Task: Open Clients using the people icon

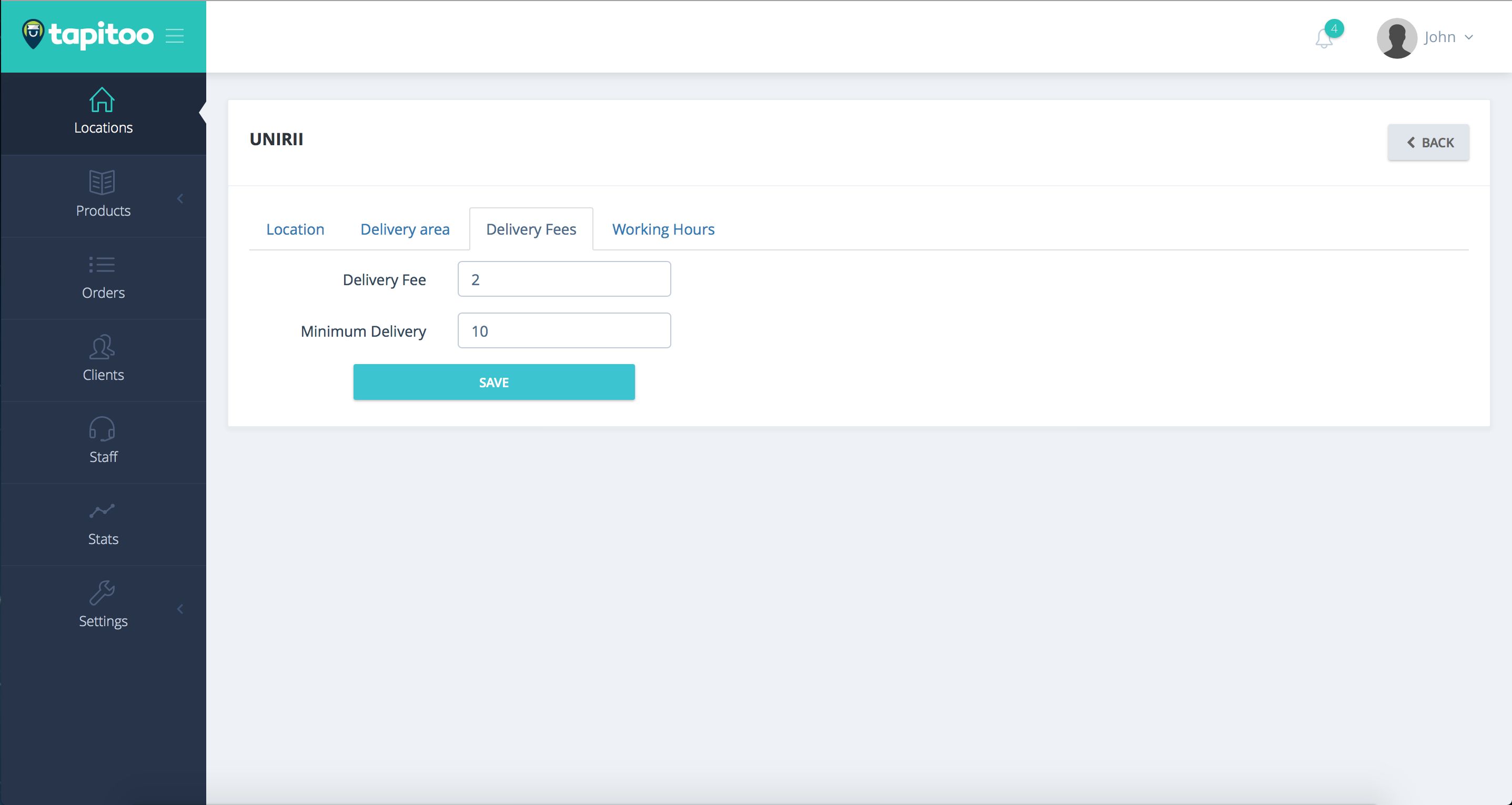Action: (x=102, y=347)
